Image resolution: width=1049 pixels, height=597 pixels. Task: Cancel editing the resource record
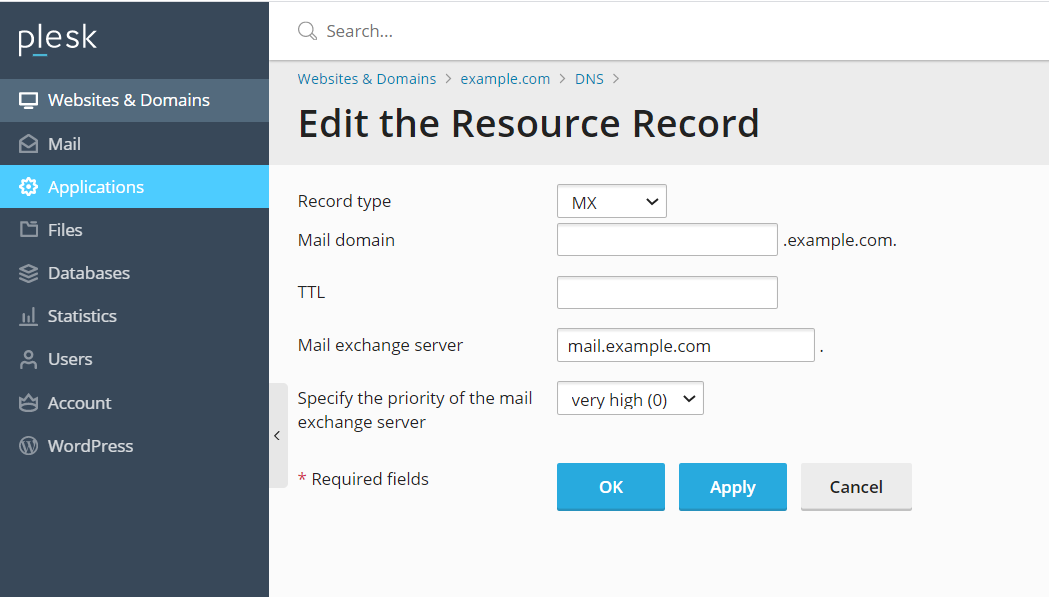(855, 487)
